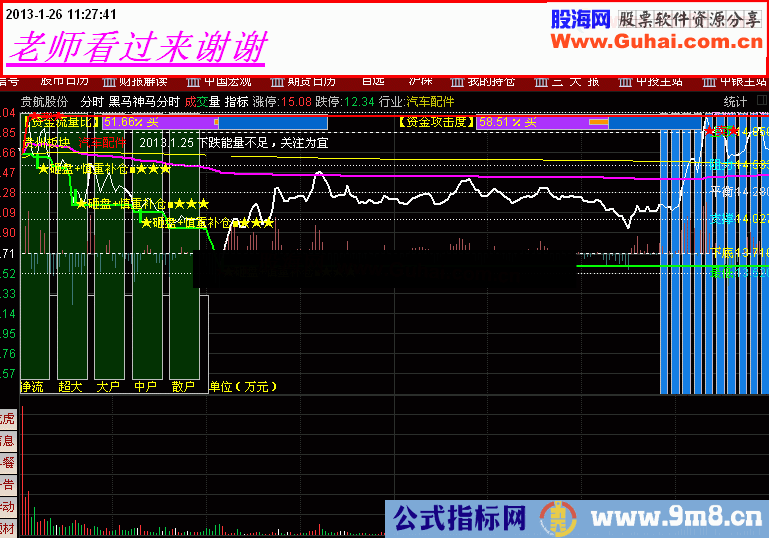The width and height of the screenshot is (769, 538).
Task: Click the tallest red volume bar at open
Action: pyautogui.click(x=23, y=472)
